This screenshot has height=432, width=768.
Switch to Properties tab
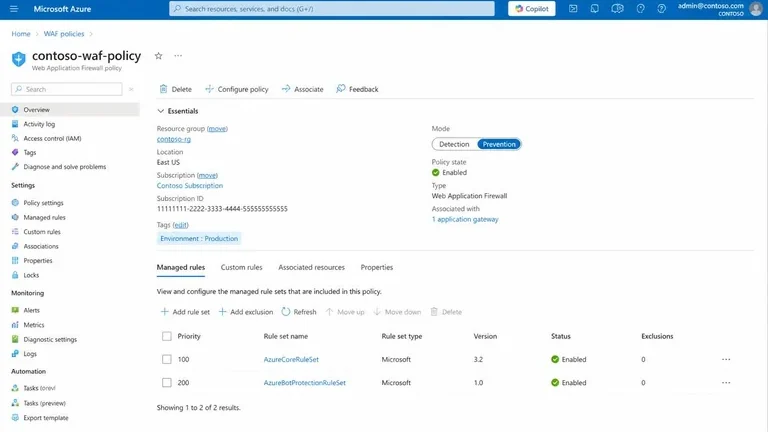click(377, 267)
